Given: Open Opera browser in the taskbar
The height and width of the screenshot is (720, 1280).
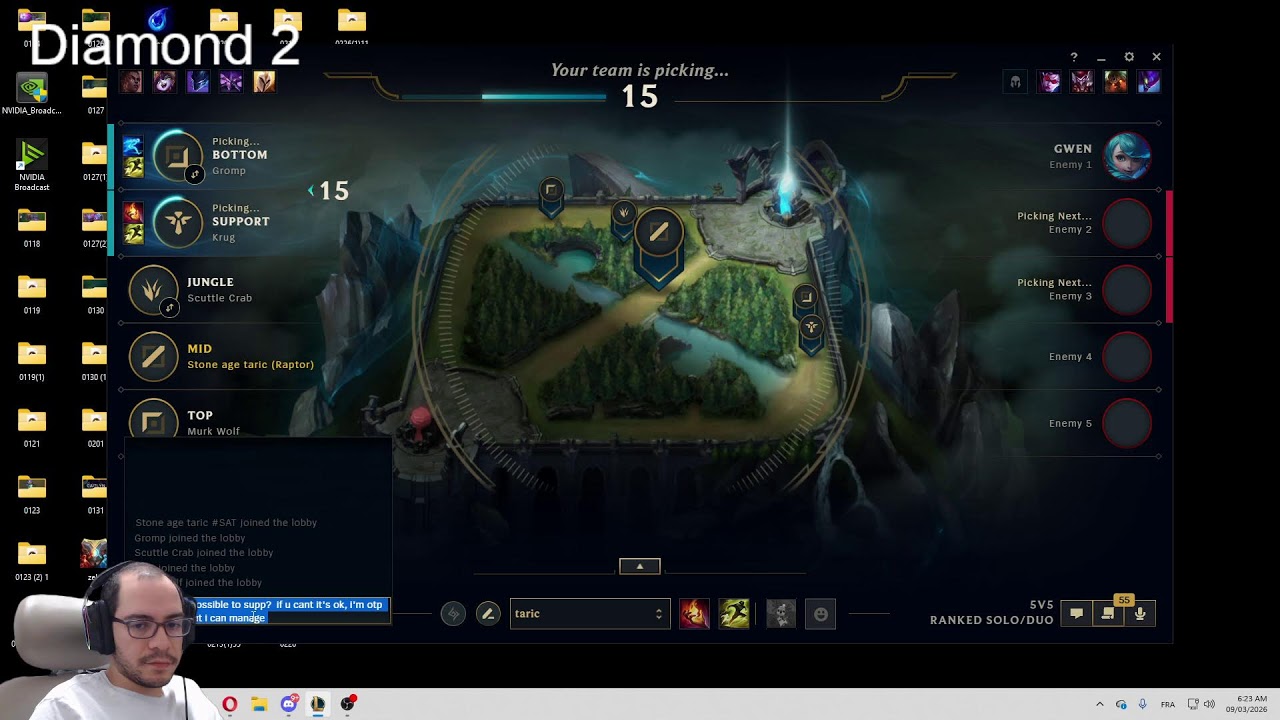Looking at the screenshot, I should 230,704.
